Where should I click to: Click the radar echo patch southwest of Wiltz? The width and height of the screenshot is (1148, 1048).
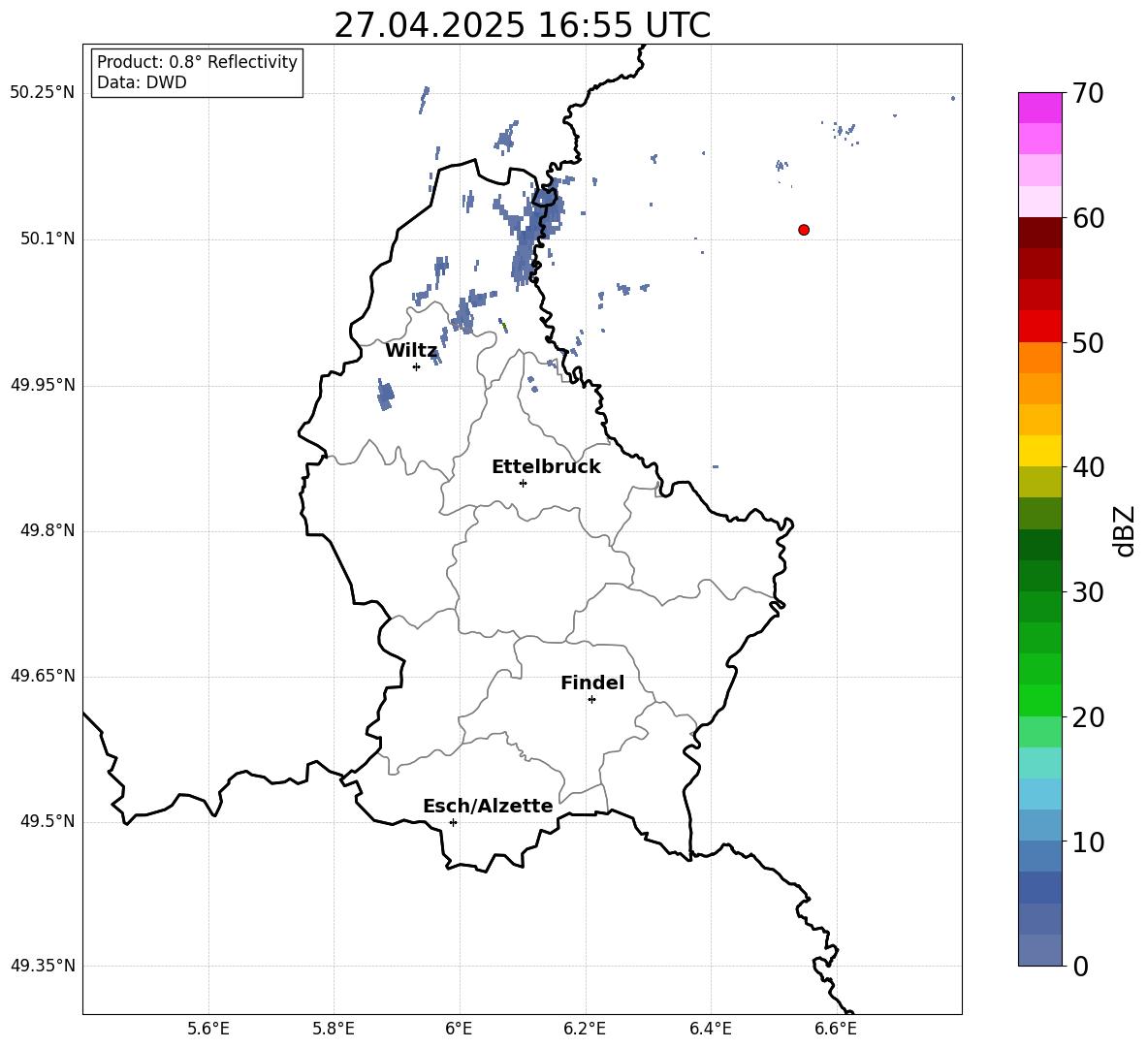point(385,396)
